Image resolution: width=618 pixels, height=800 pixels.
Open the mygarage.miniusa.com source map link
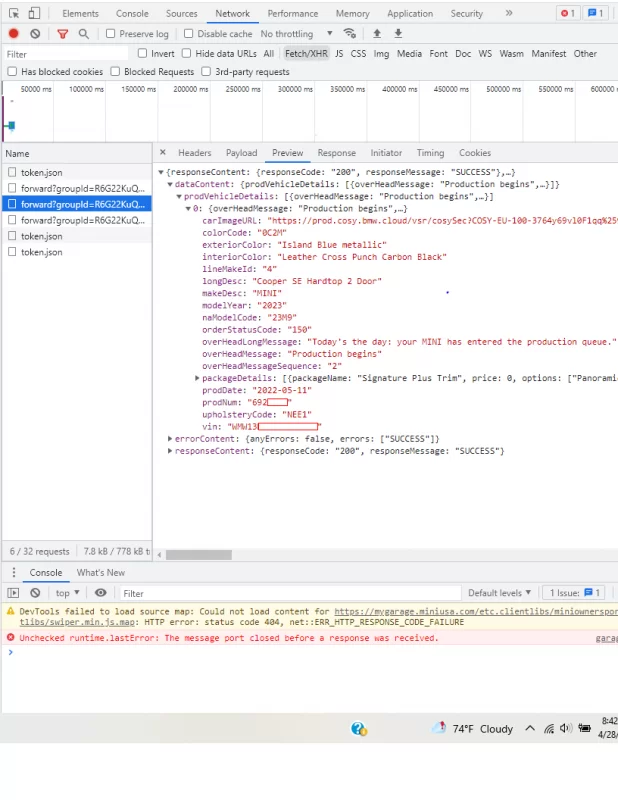(476, 611)
